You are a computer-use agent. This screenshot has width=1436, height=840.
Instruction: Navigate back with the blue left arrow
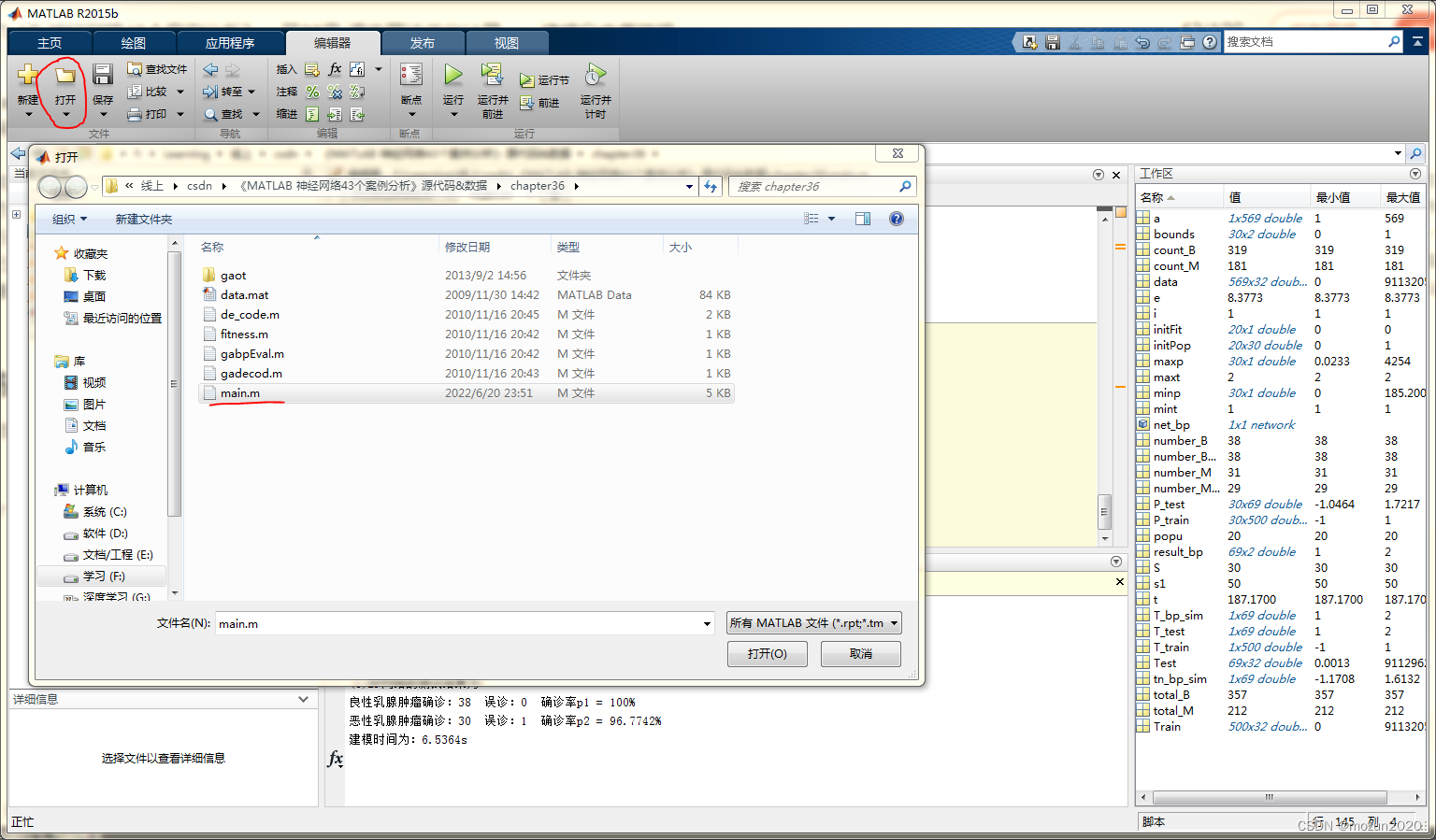click(x=210, y=69)
